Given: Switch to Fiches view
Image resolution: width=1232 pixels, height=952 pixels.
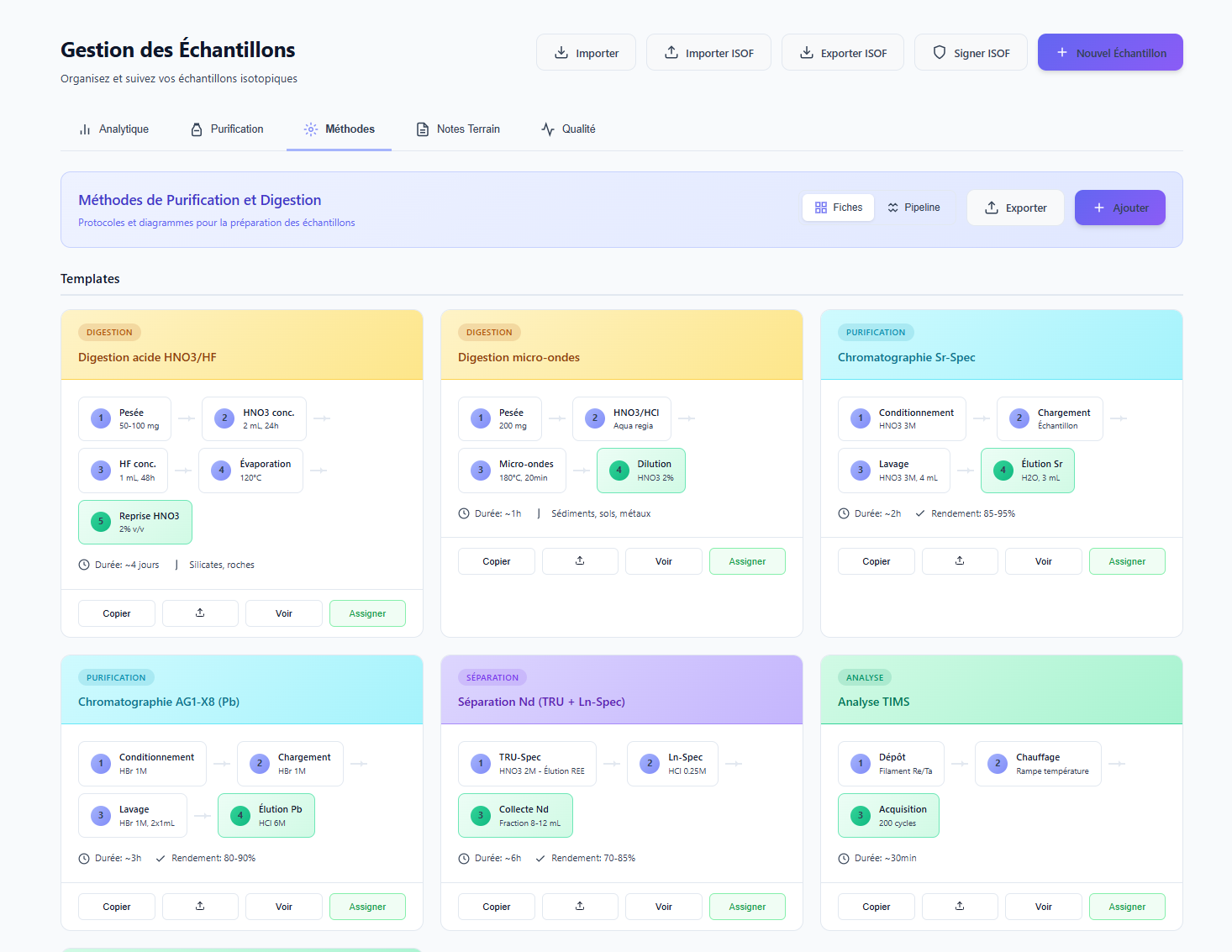Looking at the screenshot, I should (x=838, y=208).
